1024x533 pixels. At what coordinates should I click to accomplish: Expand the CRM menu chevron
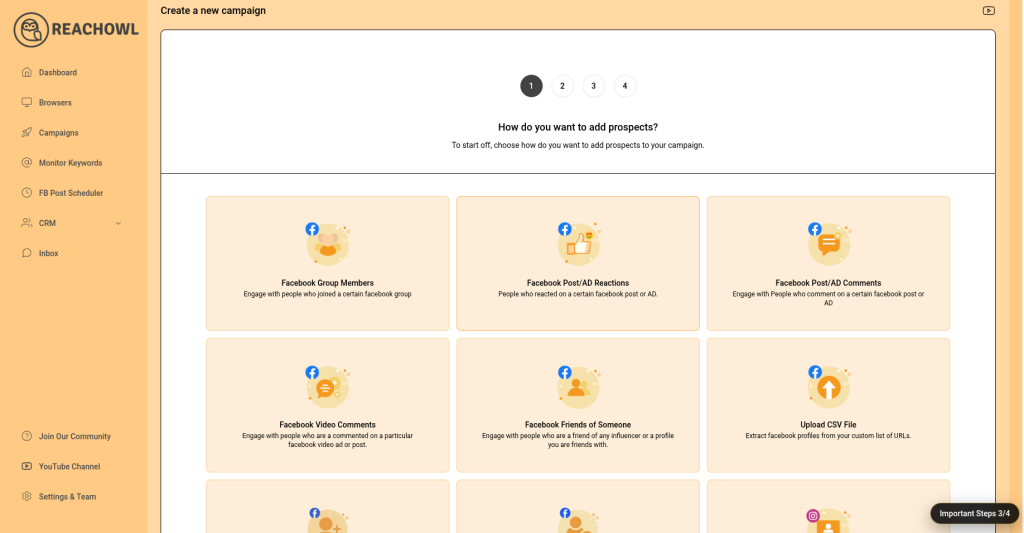pyautogui.click(x=118, y=223)
